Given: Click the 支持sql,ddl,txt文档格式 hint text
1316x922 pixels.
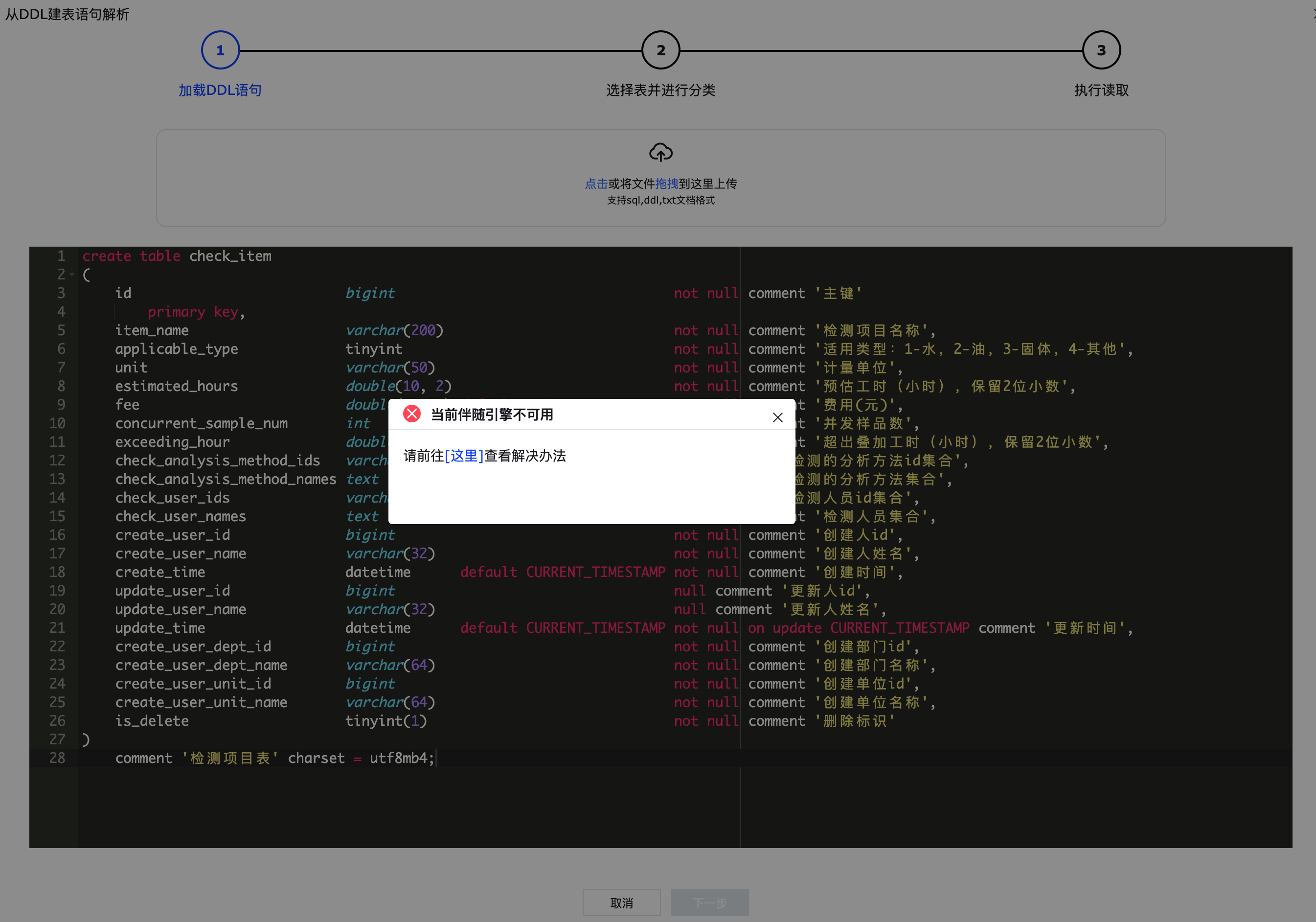Looking at the screenshot, I should pos(660,200).
